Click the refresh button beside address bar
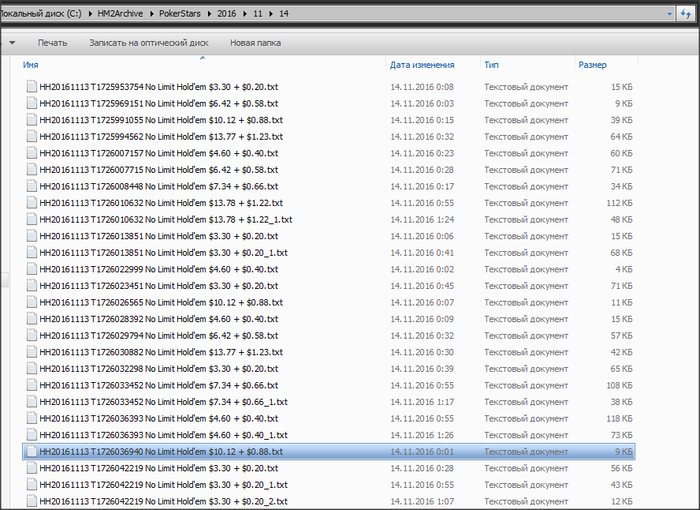The width and height of the screenshot is (700, 510). click(686, 14)
